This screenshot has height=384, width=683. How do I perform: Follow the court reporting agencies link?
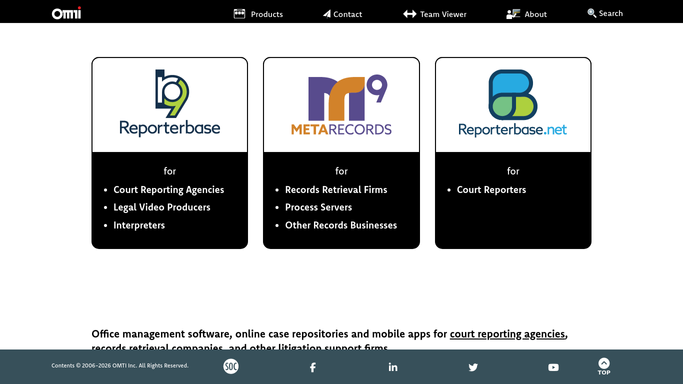(507, 334)
